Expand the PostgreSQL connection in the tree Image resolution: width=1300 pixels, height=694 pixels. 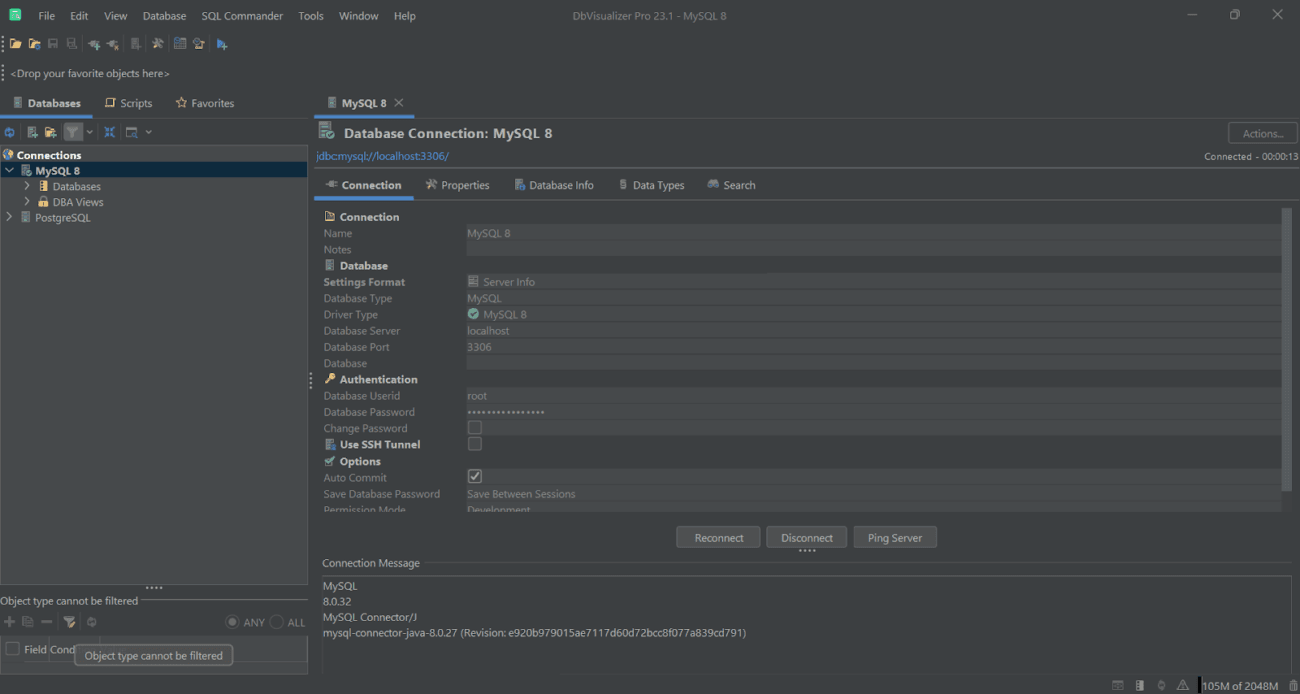tap(9, 217)
